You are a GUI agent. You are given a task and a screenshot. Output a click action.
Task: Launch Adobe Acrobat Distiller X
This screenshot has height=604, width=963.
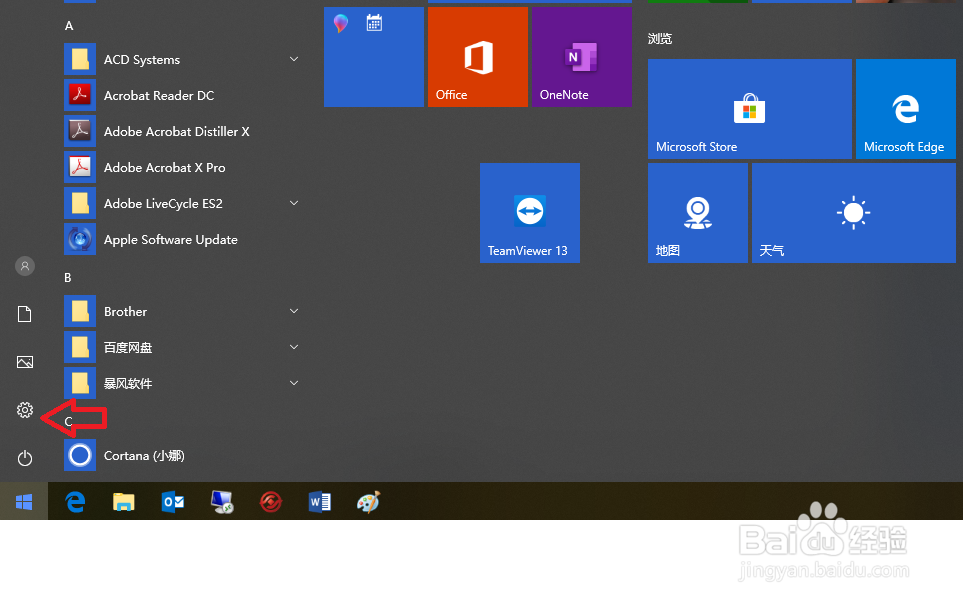[184, 131]
